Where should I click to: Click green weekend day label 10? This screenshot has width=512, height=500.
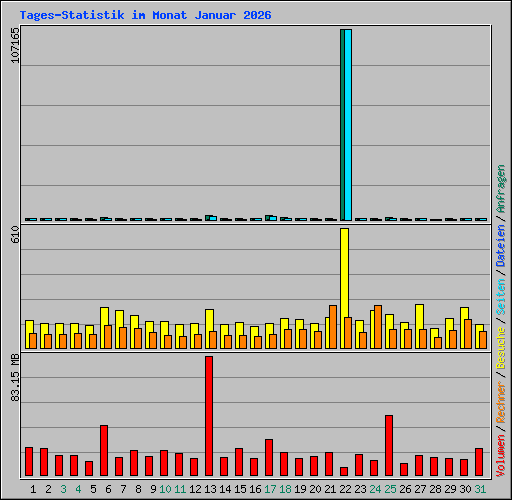tap(165, 489)
